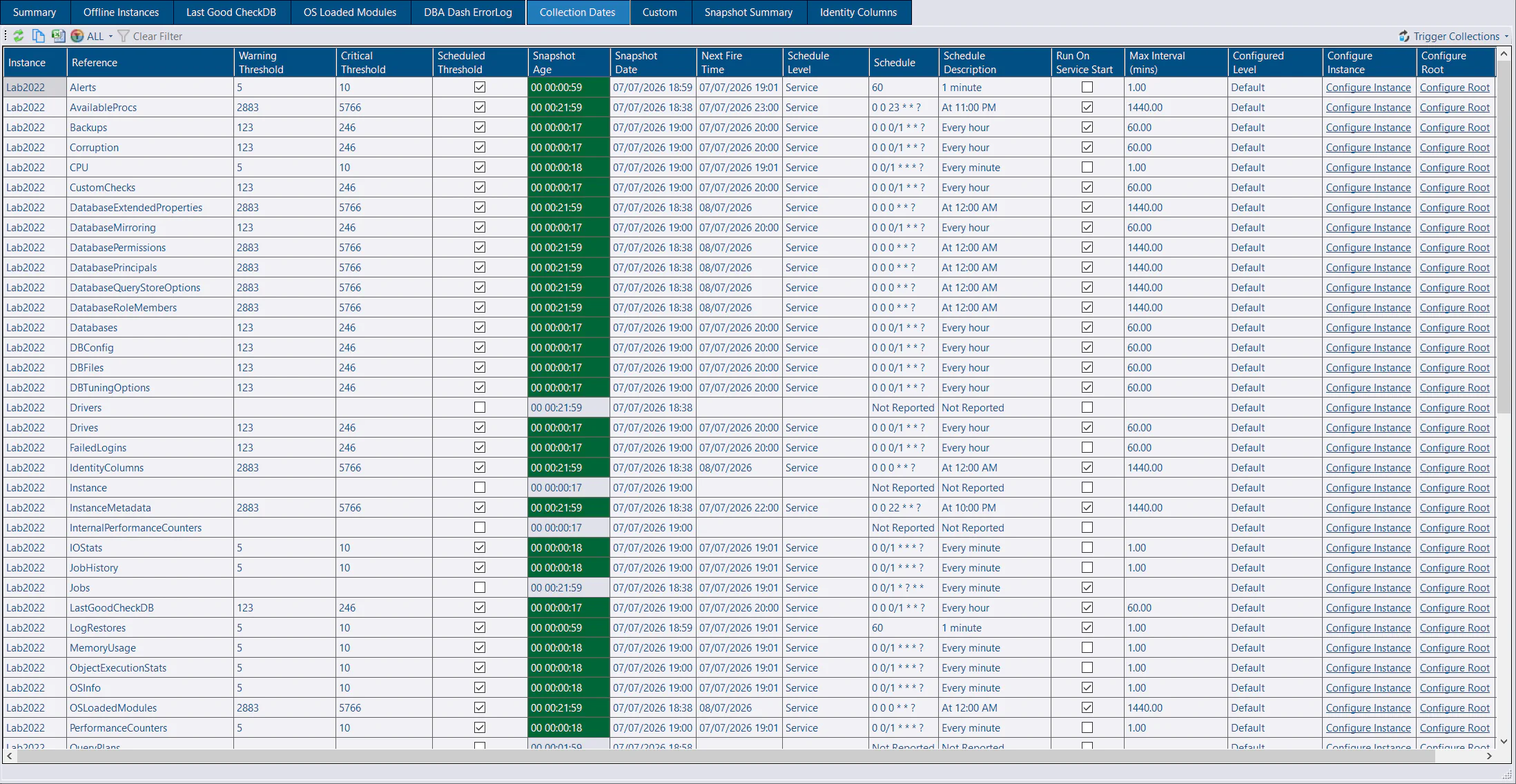1516x784 pixels.
Task: Click the Trigger Collections icon
Action: coord(1404,36)
